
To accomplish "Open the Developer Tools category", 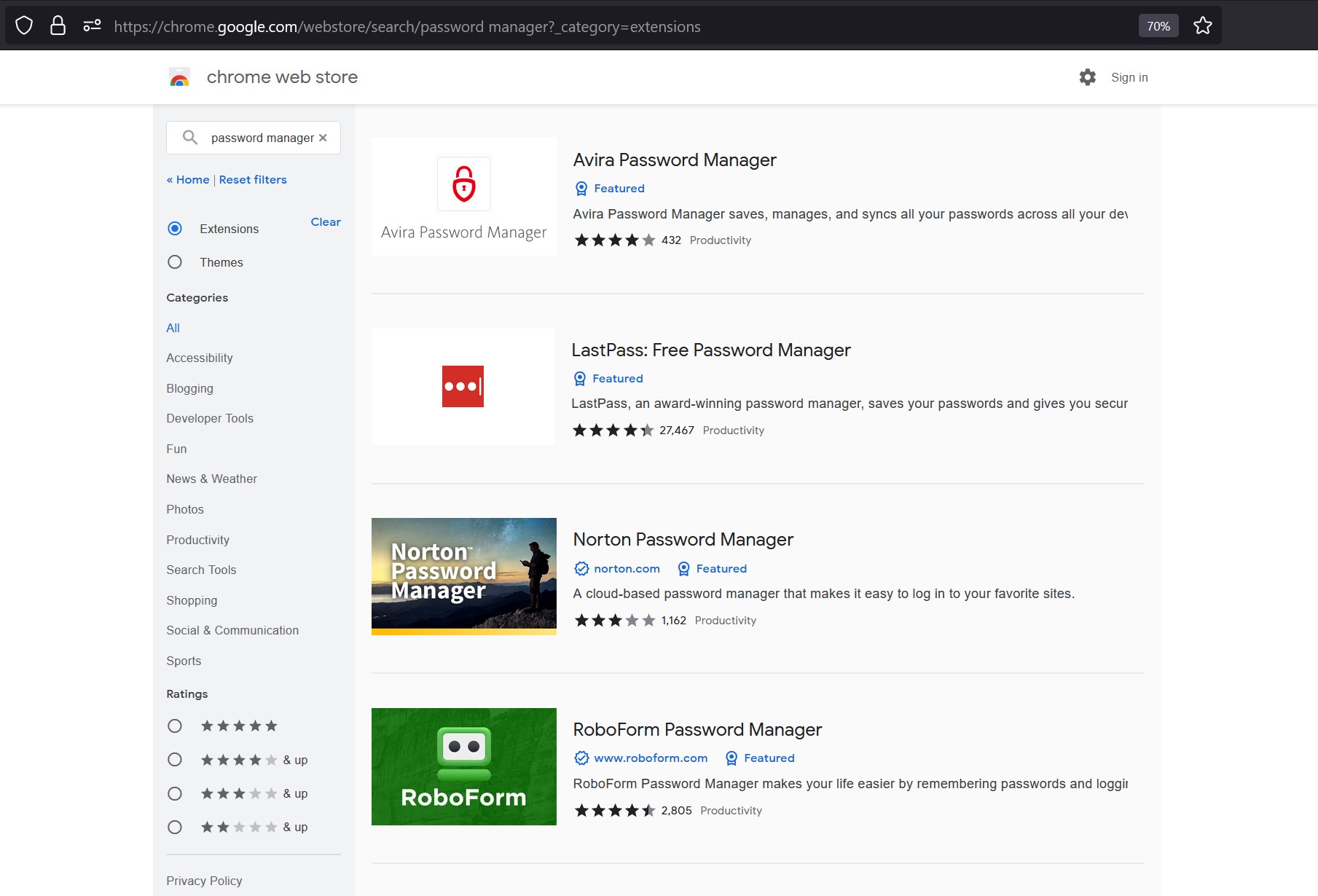I will click(209, 418).
